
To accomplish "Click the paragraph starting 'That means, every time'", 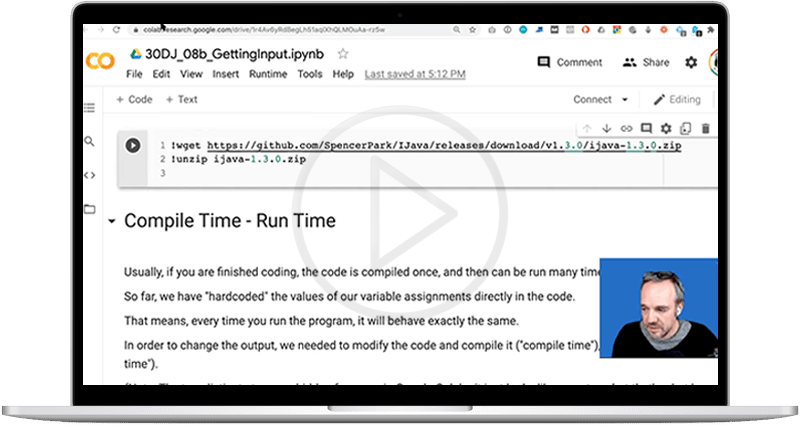I will (321, 321).
